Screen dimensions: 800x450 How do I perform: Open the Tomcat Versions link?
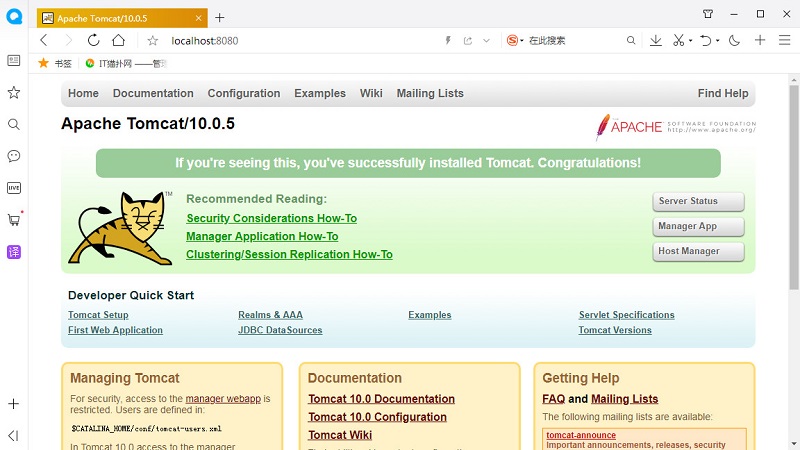tap(615, 330)
